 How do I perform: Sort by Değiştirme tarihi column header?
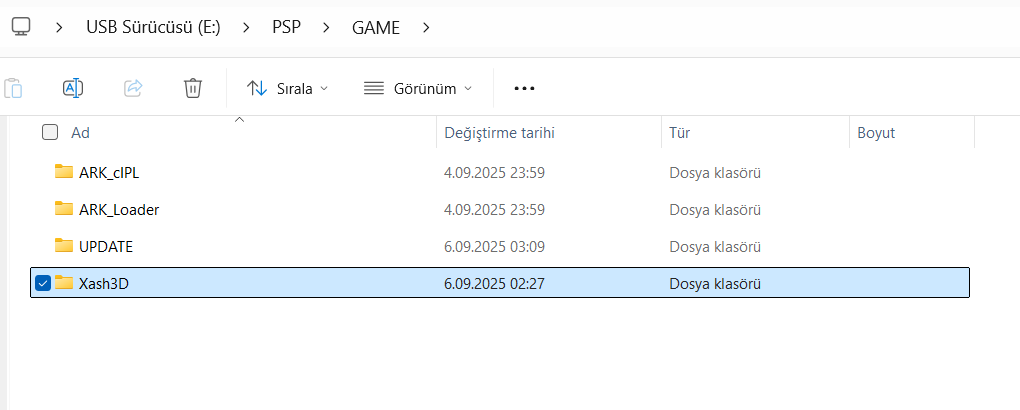pos(499,133)
